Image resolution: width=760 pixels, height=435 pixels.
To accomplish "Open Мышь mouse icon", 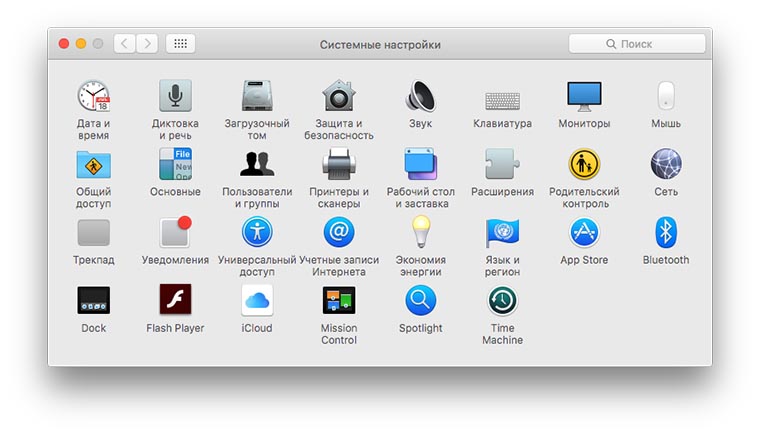I will pyautogui.click(x=665, y=96).
